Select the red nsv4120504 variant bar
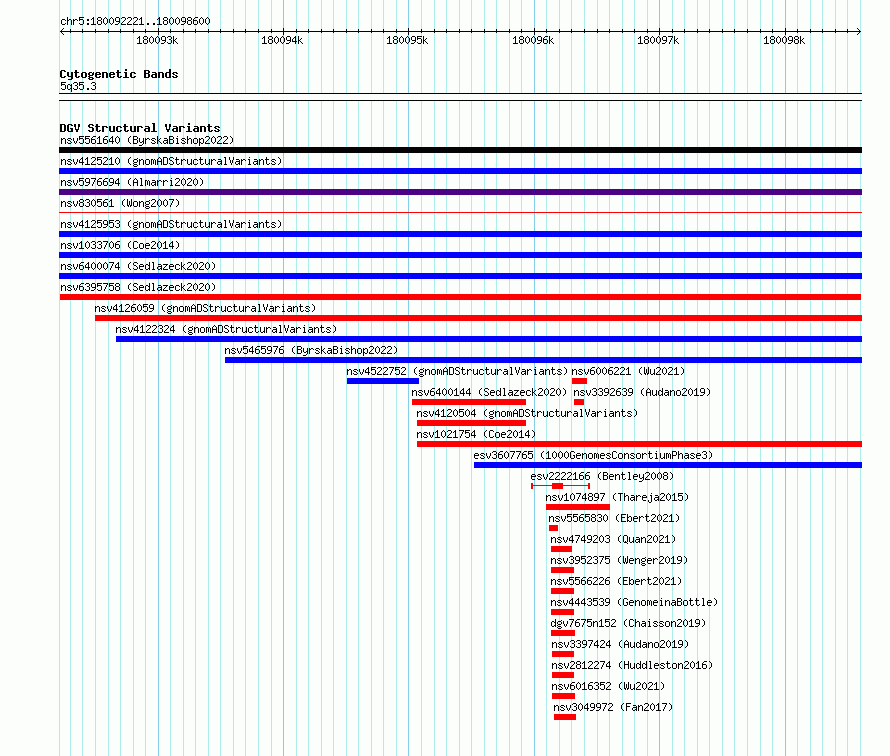 click(x=471, y=423)
